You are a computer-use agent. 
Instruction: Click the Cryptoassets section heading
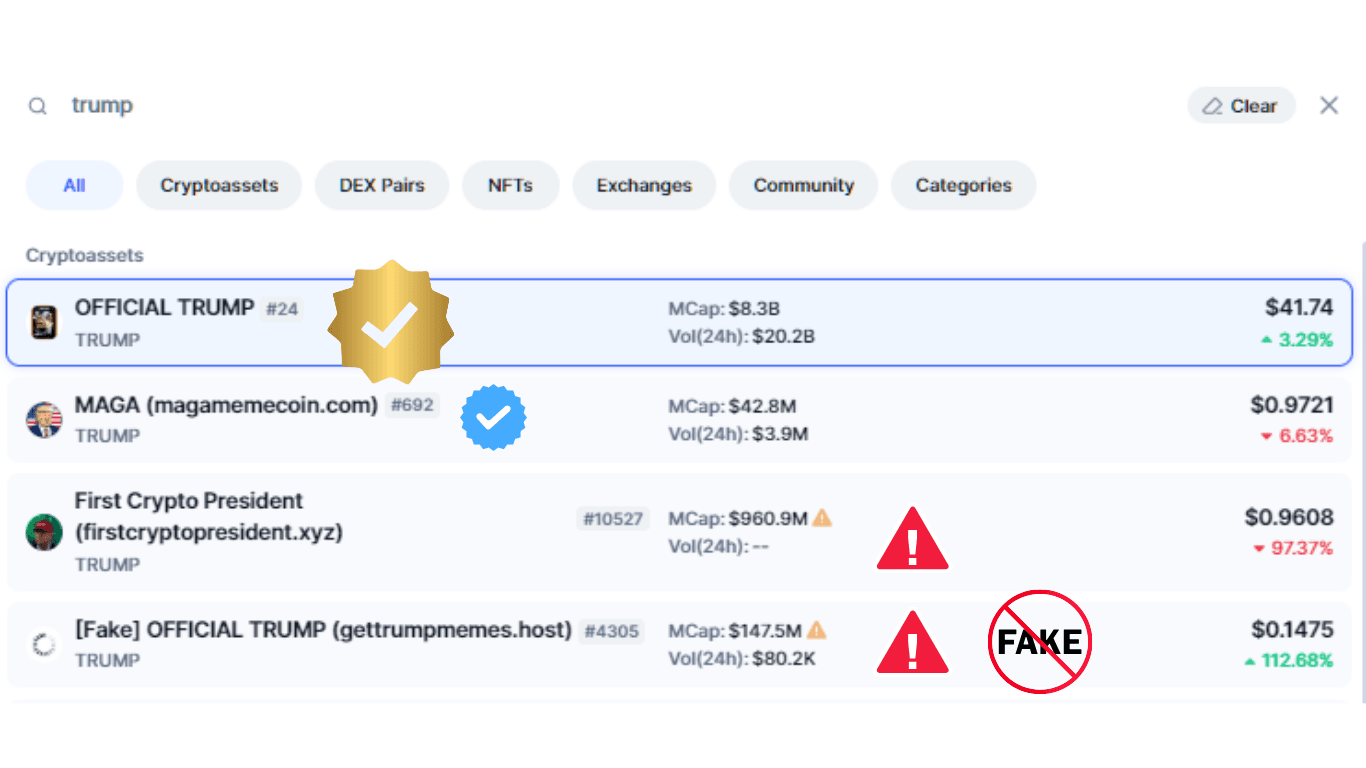85,256
